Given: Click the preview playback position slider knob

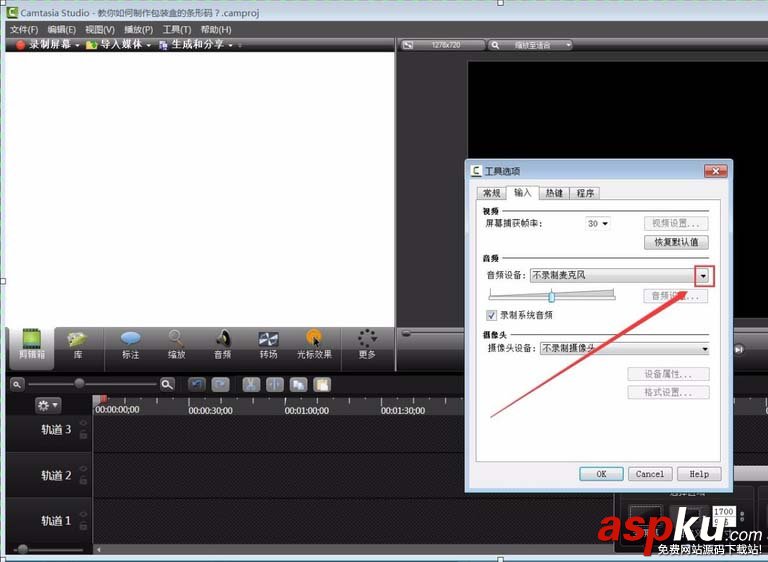Looking at the screenshot, I should 406,334.
